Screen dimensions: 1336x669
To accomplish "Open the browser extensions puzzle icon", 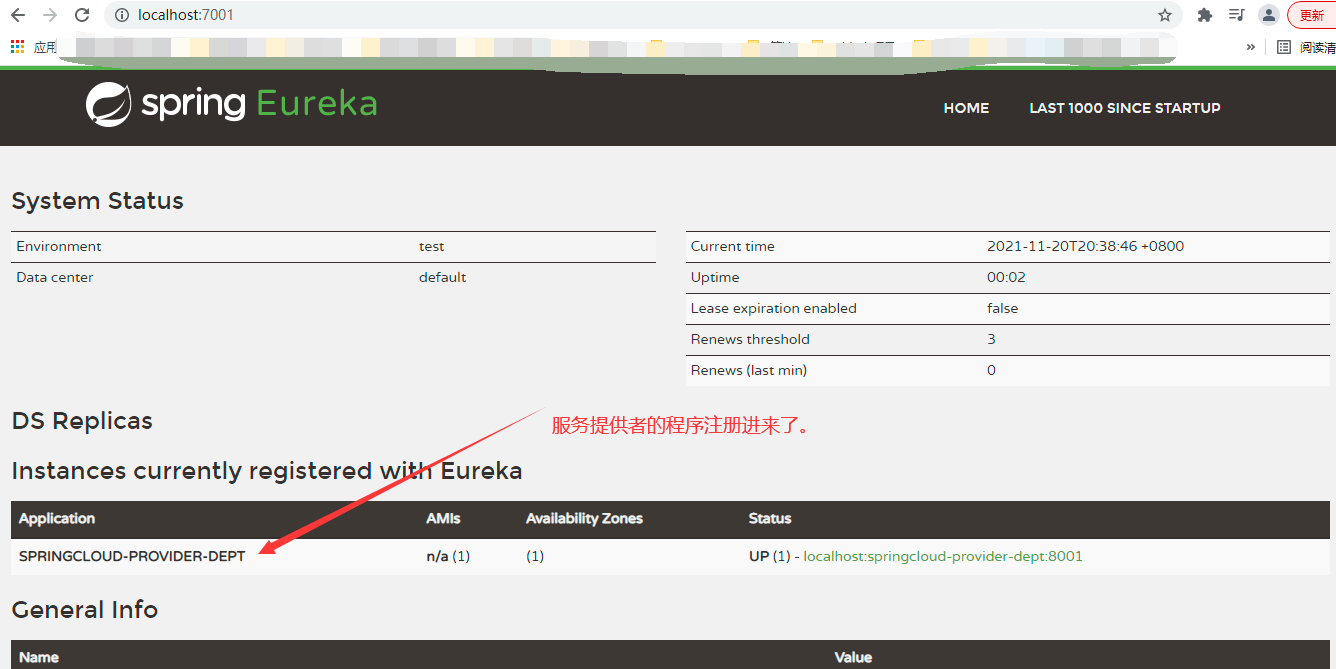I will click(x=1205, y=15).
